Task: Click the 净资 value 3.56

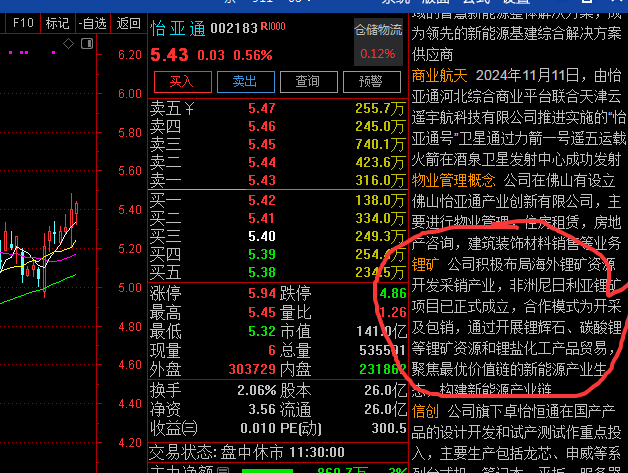Action: click(x=262, y=409)
